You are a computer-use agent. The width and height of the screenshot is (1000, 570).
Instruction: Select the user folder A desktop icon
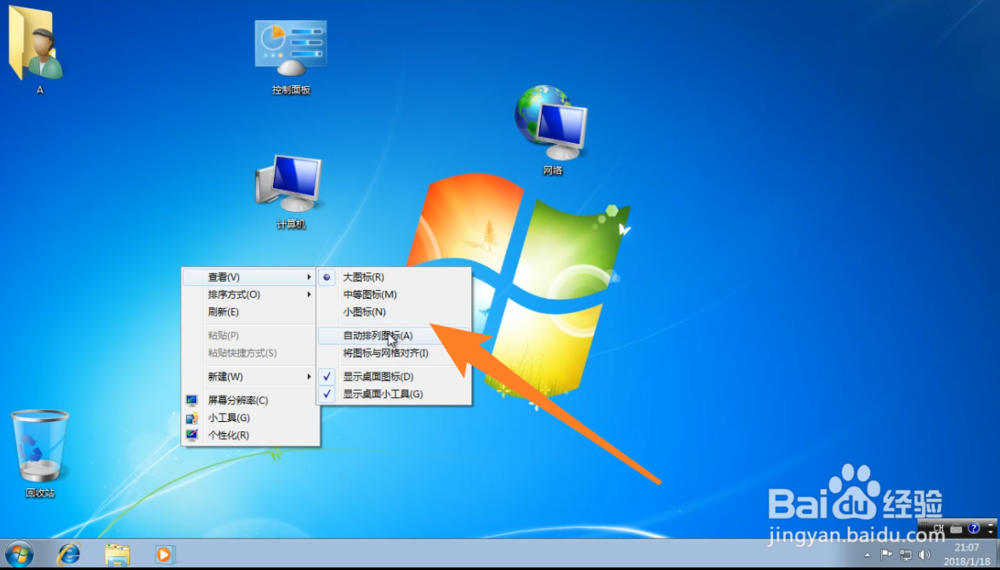pos(37,50)
